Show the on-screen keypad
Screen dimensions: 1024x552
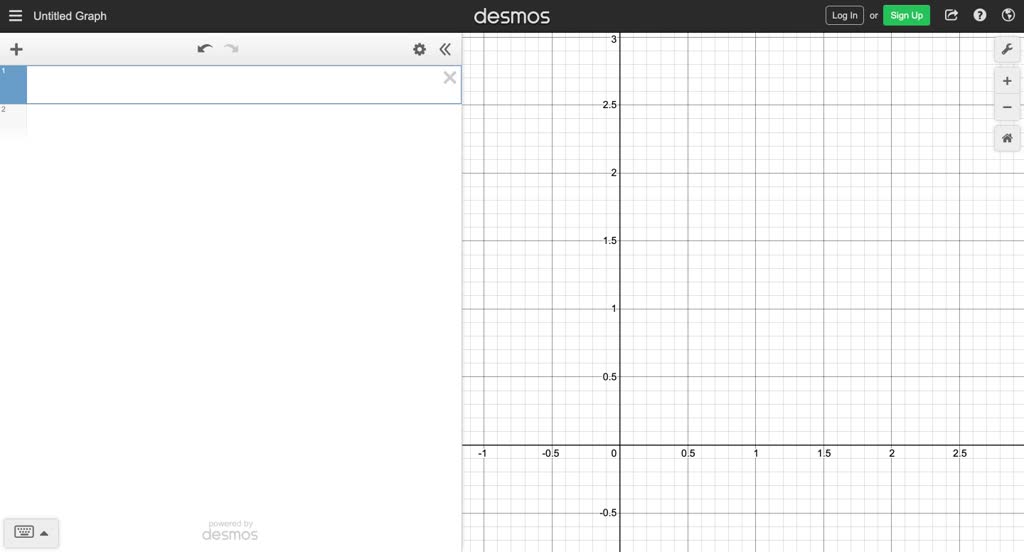click(31, 532)
